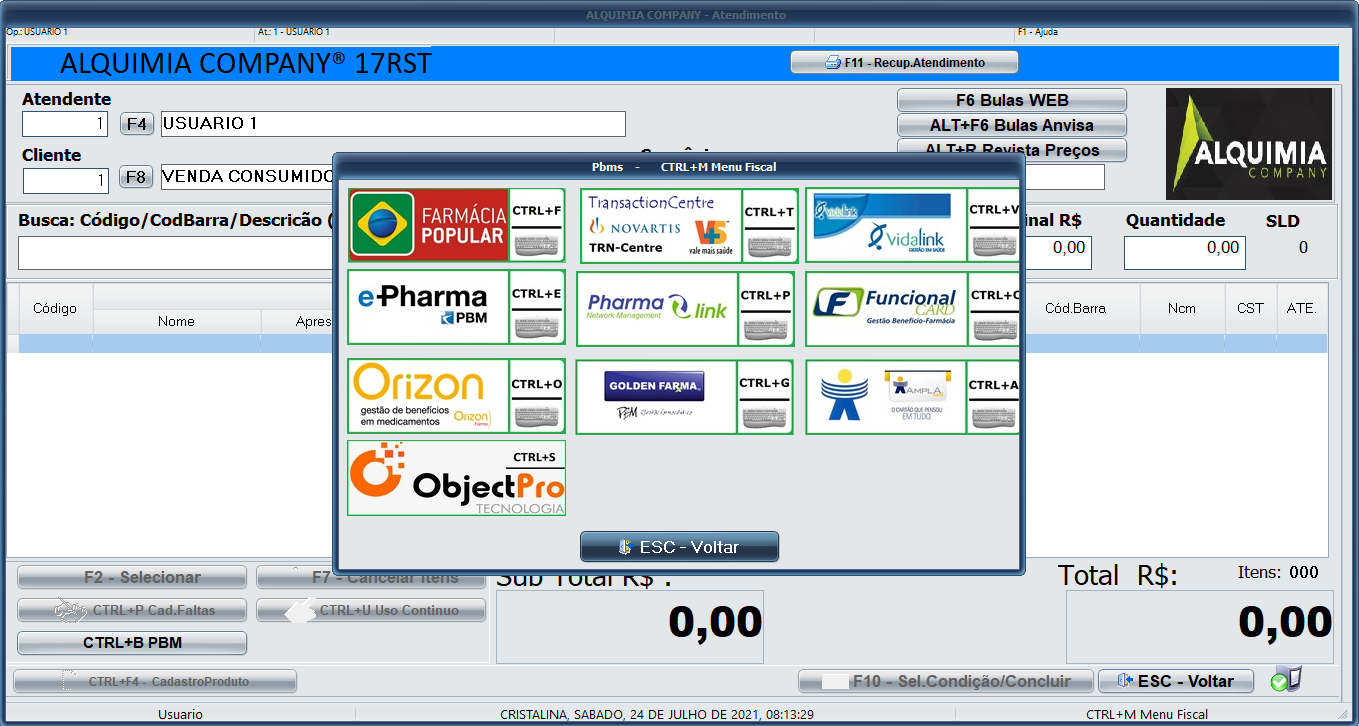Select the Golden Farma logo
The height and width of the screenshot is (726, 1359).
[x=657, y=397]
